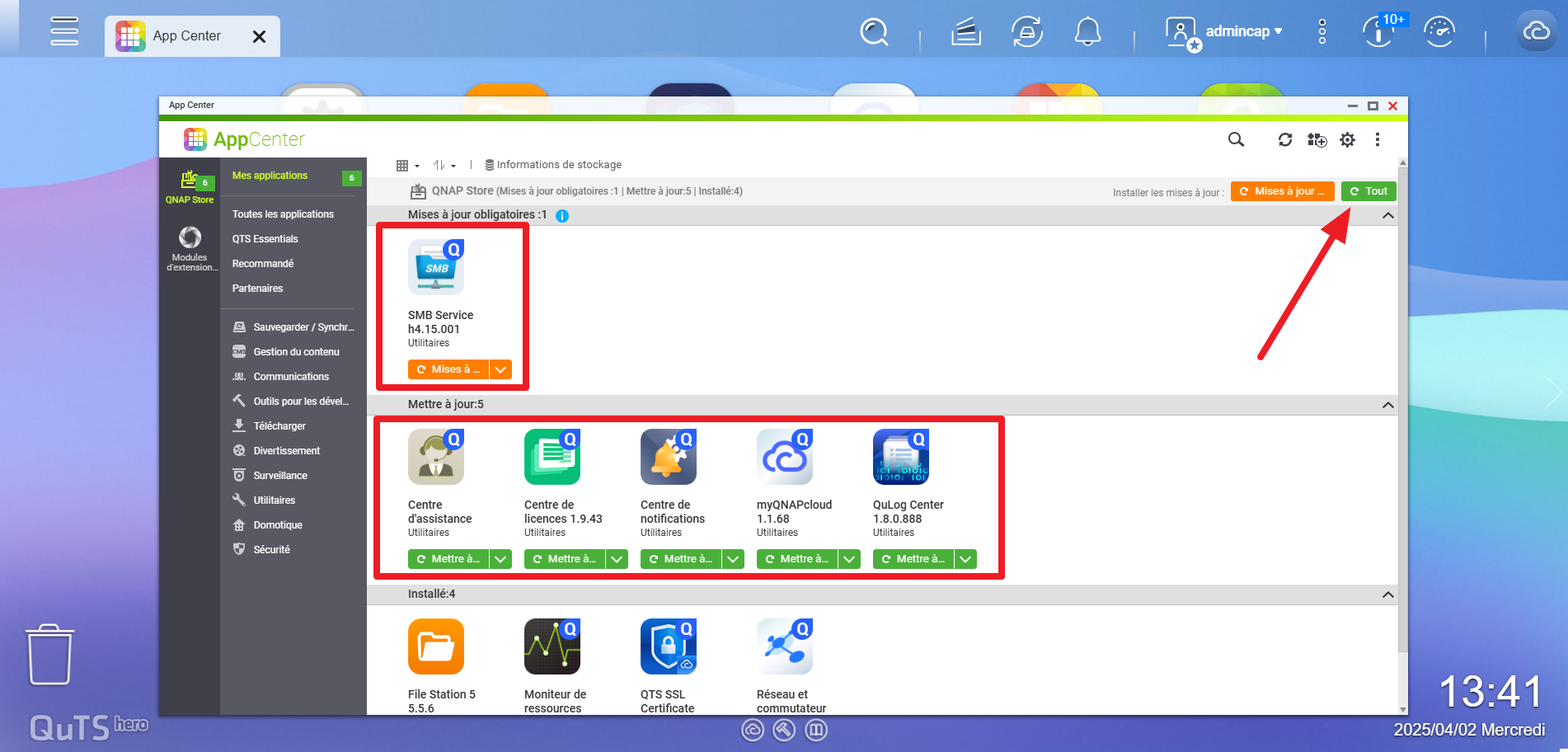
Task: Open the admincap user menu
Action: pos(1224,33)
